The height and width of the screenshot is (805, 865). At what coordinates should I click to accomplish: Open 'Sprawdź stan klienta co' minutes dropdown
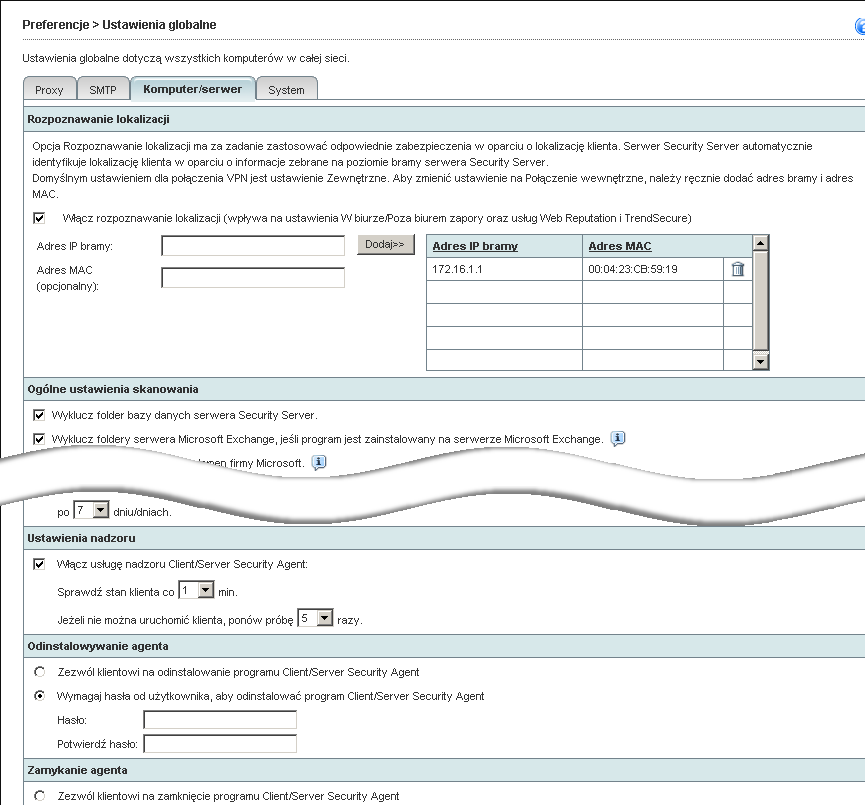[196, 590]
